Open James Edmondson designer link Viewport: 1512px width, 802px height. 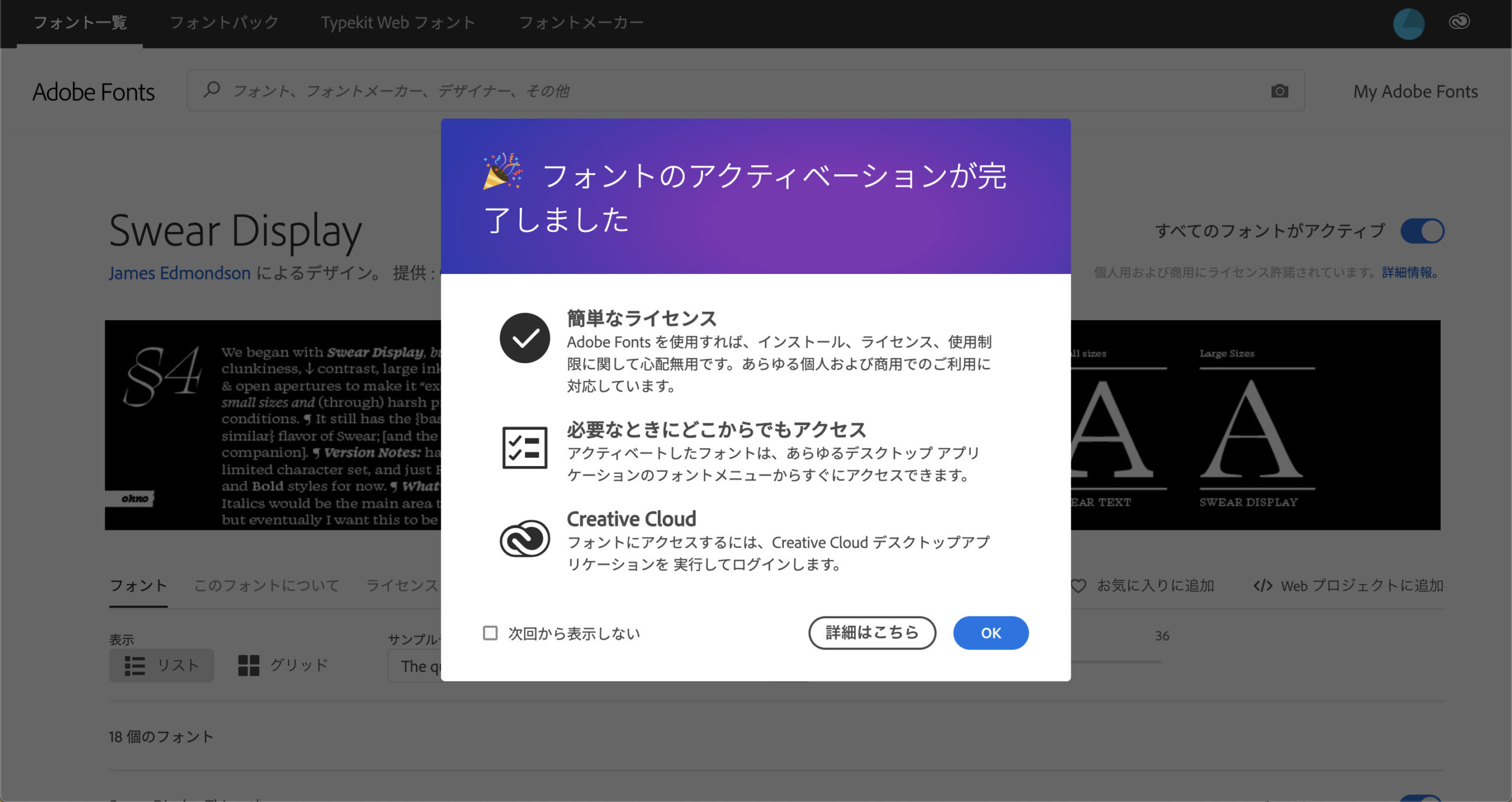(180, 273)
